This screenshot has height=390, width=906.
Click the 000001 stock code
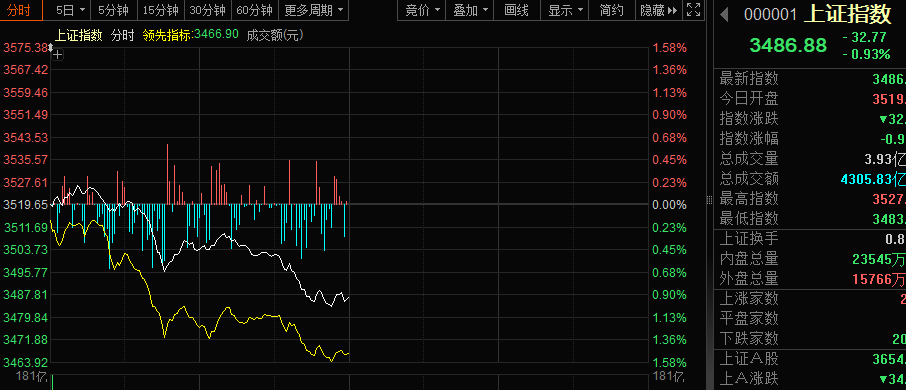770,14
